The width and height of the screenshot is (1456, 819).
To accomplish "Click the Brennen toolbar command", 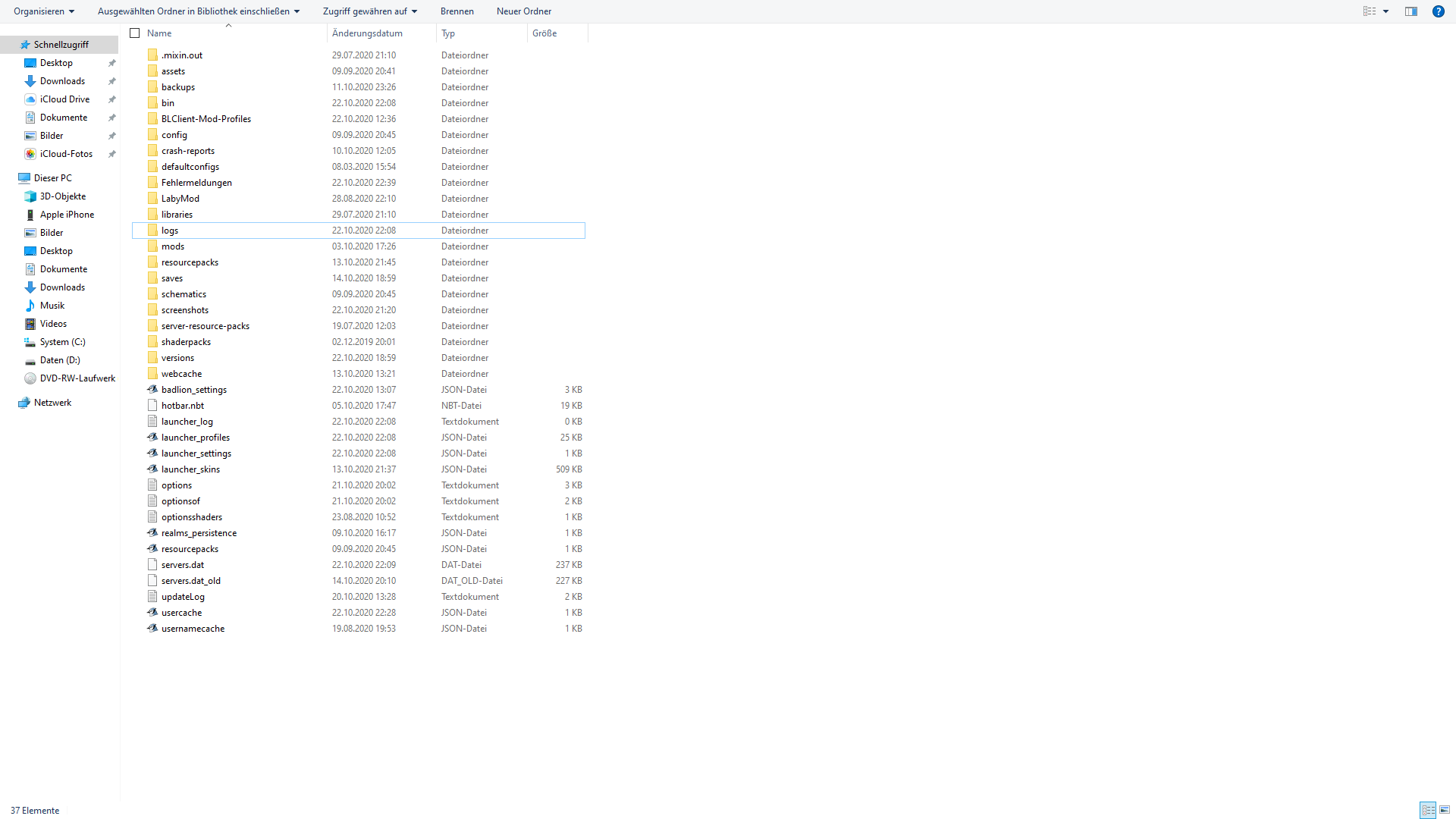I will (x=457, y=11).
